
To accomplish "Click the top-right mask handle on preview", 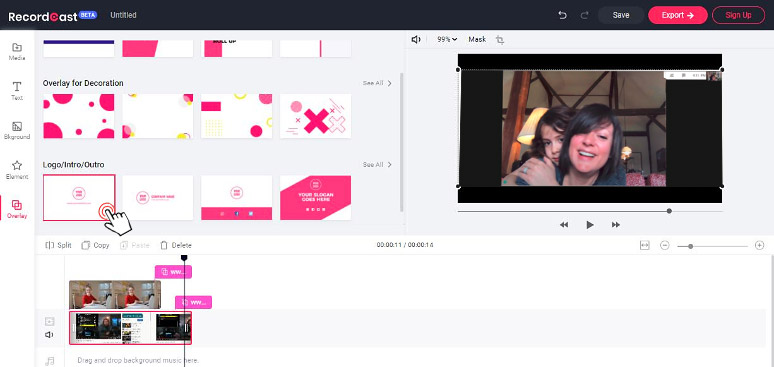I will tap(722, 70).
